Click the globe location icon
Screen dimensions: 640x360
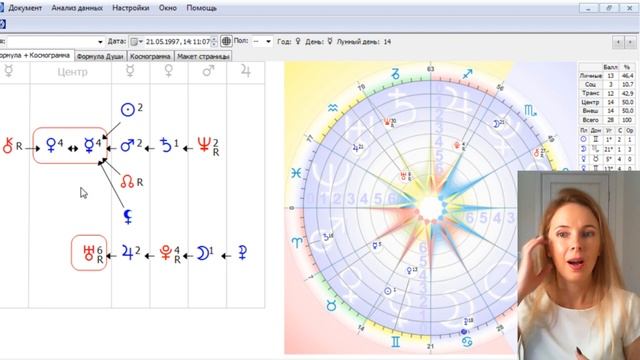coord(226,41)
